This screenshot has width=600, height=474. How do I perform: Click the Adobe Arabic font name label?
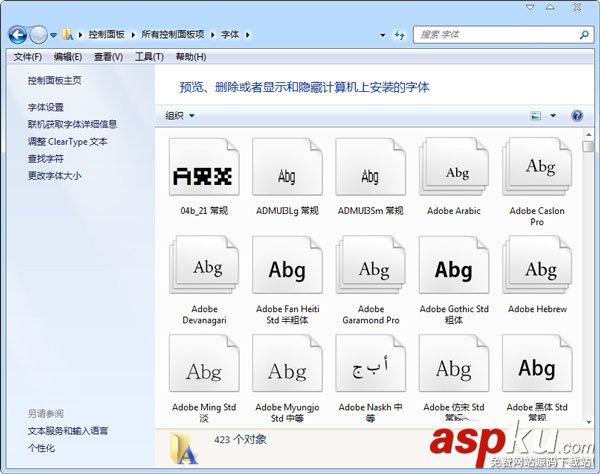[454, 210]
